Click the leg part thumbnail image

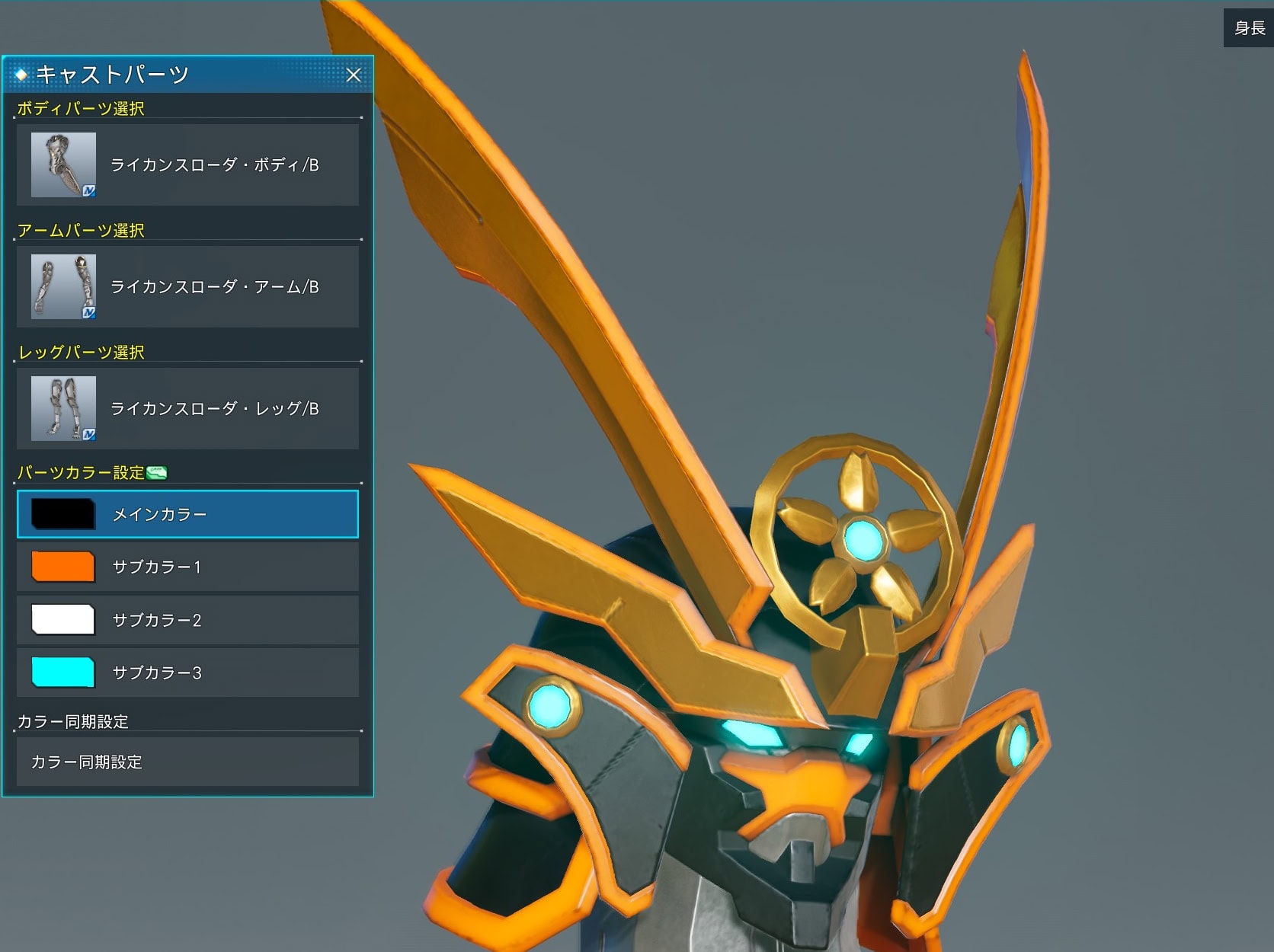click(x=63, y=408)
